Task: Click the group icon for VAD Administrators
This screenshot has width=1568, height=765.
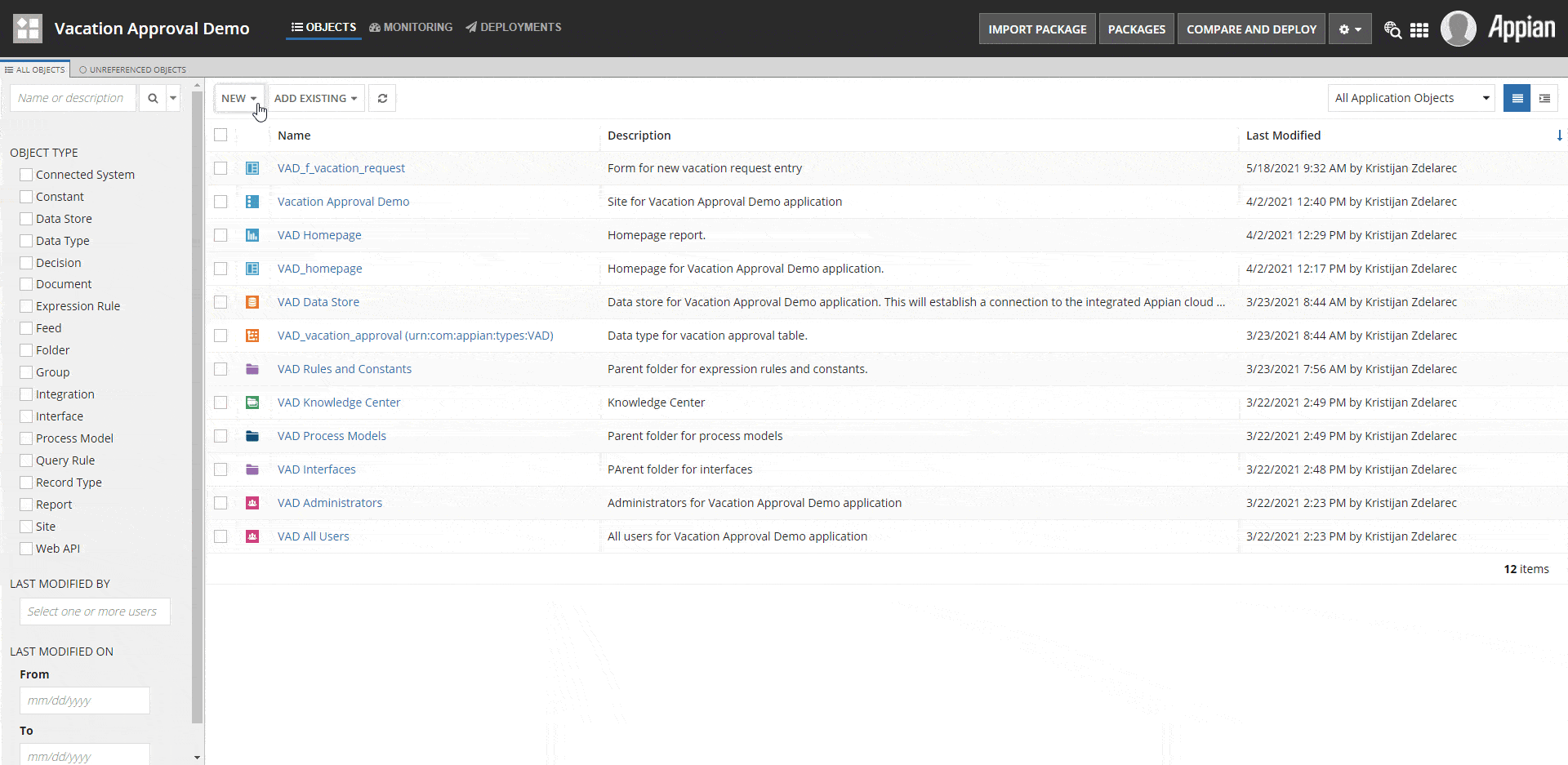Action: [252, 503]
